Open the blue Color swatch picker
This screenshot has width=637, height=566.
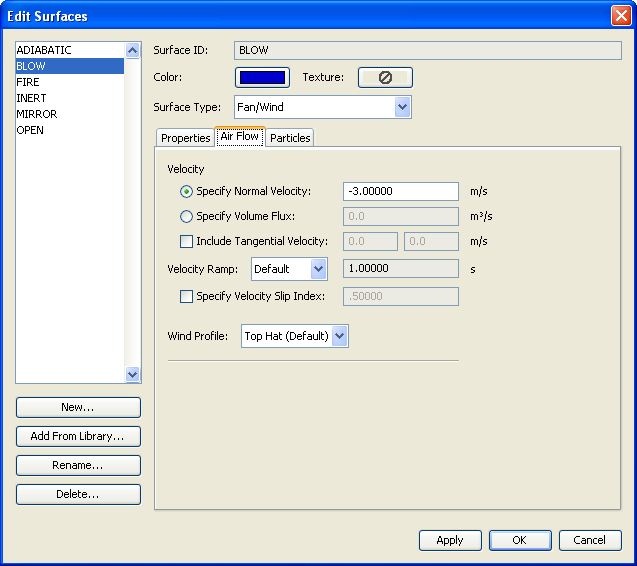click(x=262, y=77)
